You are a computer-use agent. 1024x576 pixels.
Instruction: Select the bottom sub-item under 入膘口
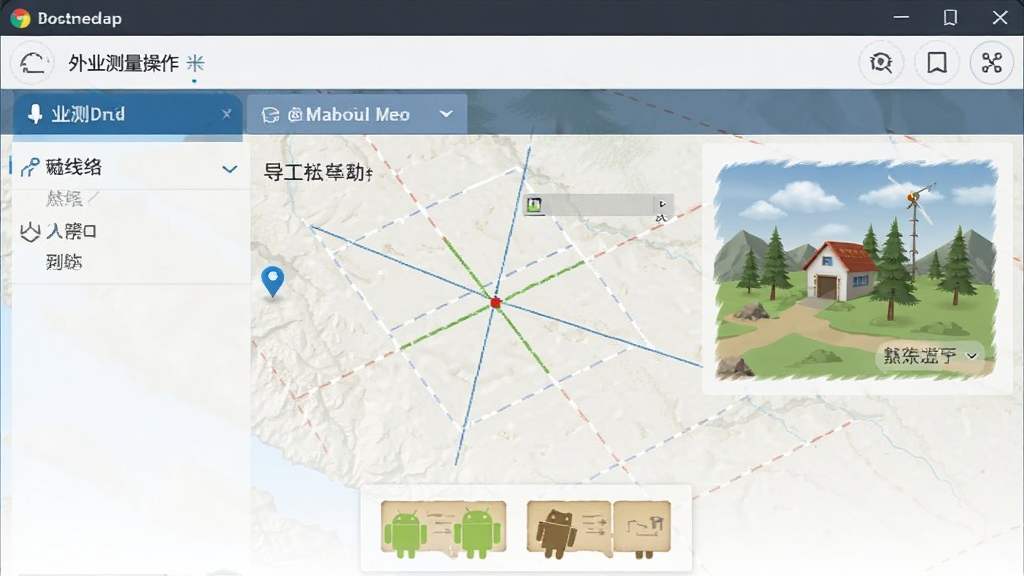pos(64,262)
